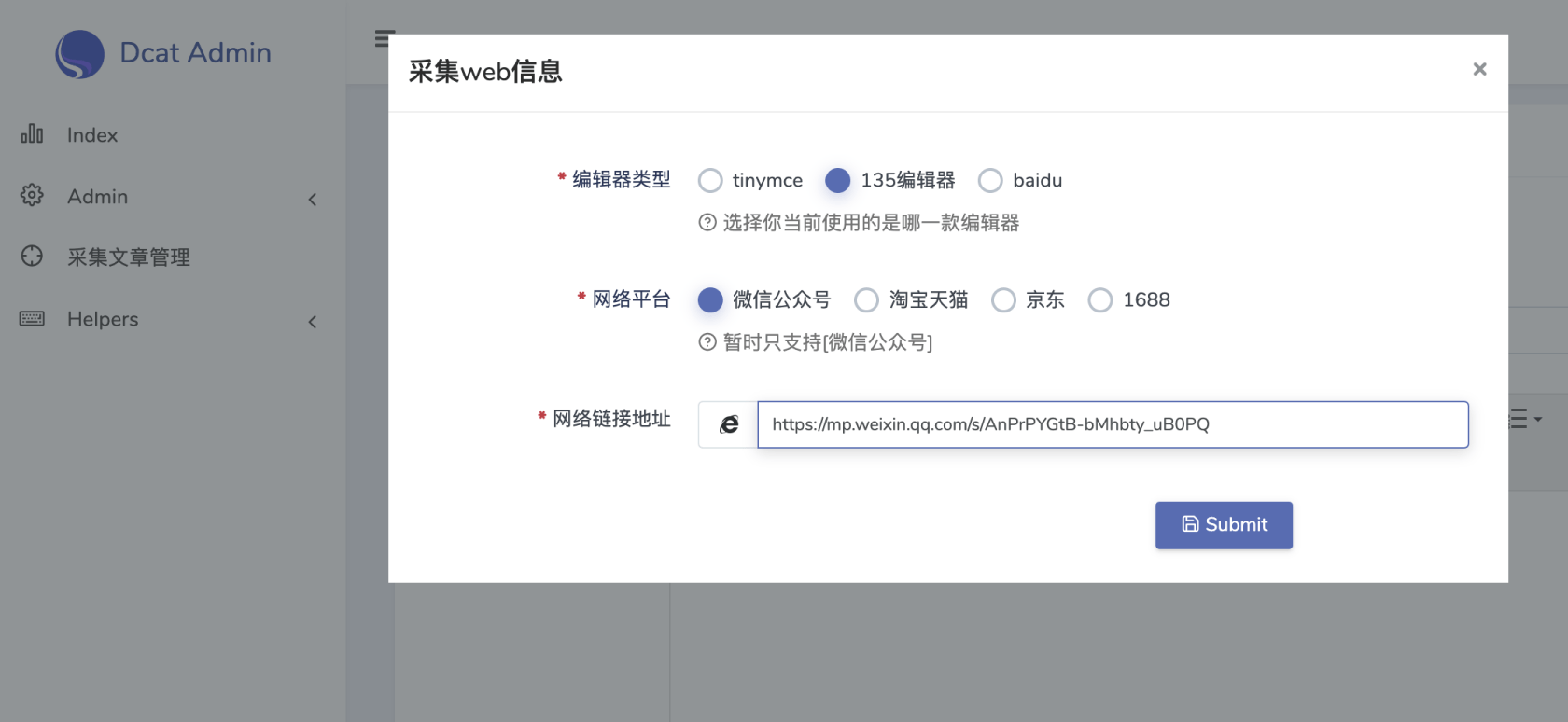Click the list dropdown icon behind the dialog
Viewport: 1568px width, 722px height.
(x=1525, y=419)
